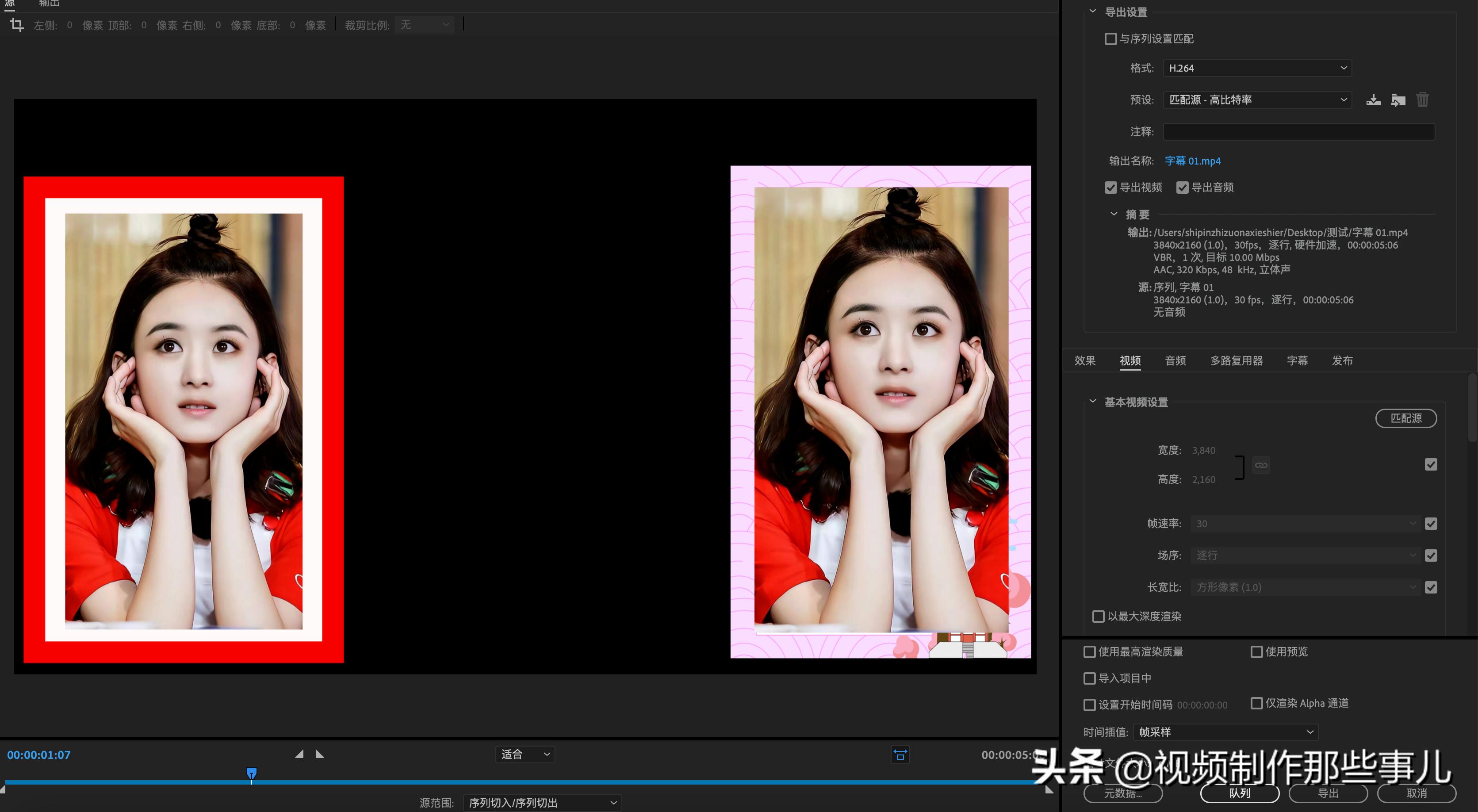Open the 格式 H.264 dropdown
The width and height of the screenshot is (1478, 812).
pyautogui.click(x=1256, y=68)
